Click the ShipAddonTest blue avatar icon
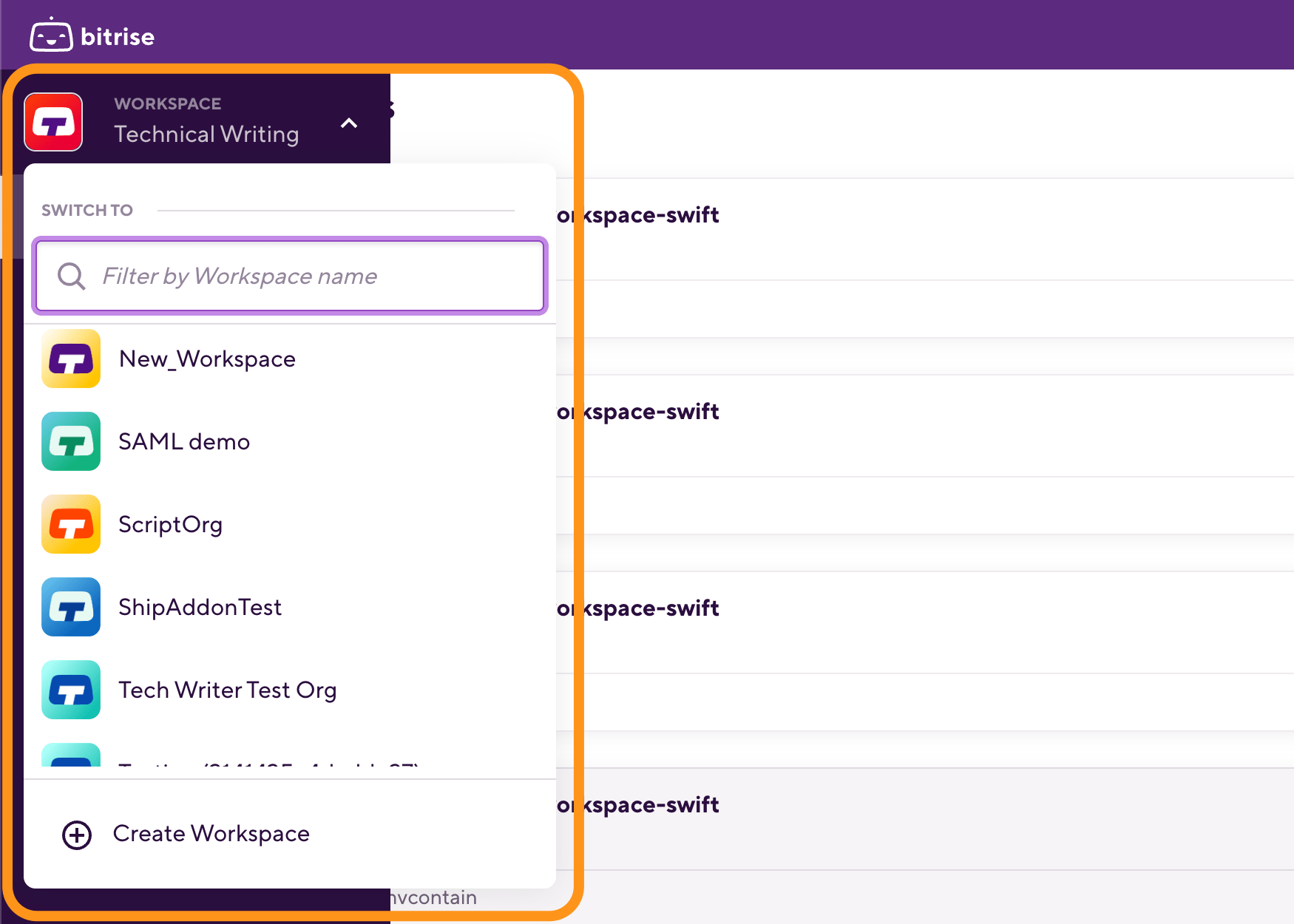 coord(70,608)
